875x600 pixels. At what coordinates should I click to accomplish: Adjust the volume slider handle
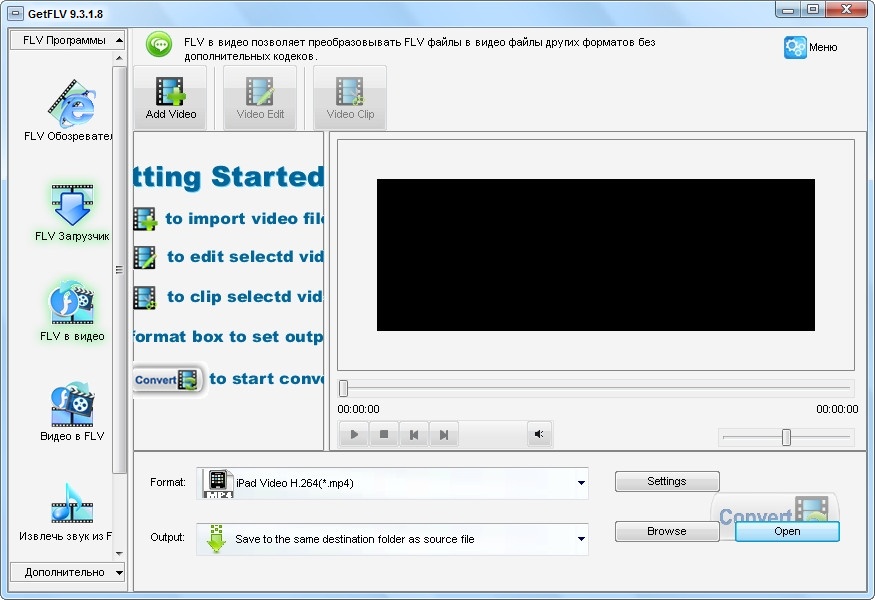pyautogui.click(x=786, y=437)
